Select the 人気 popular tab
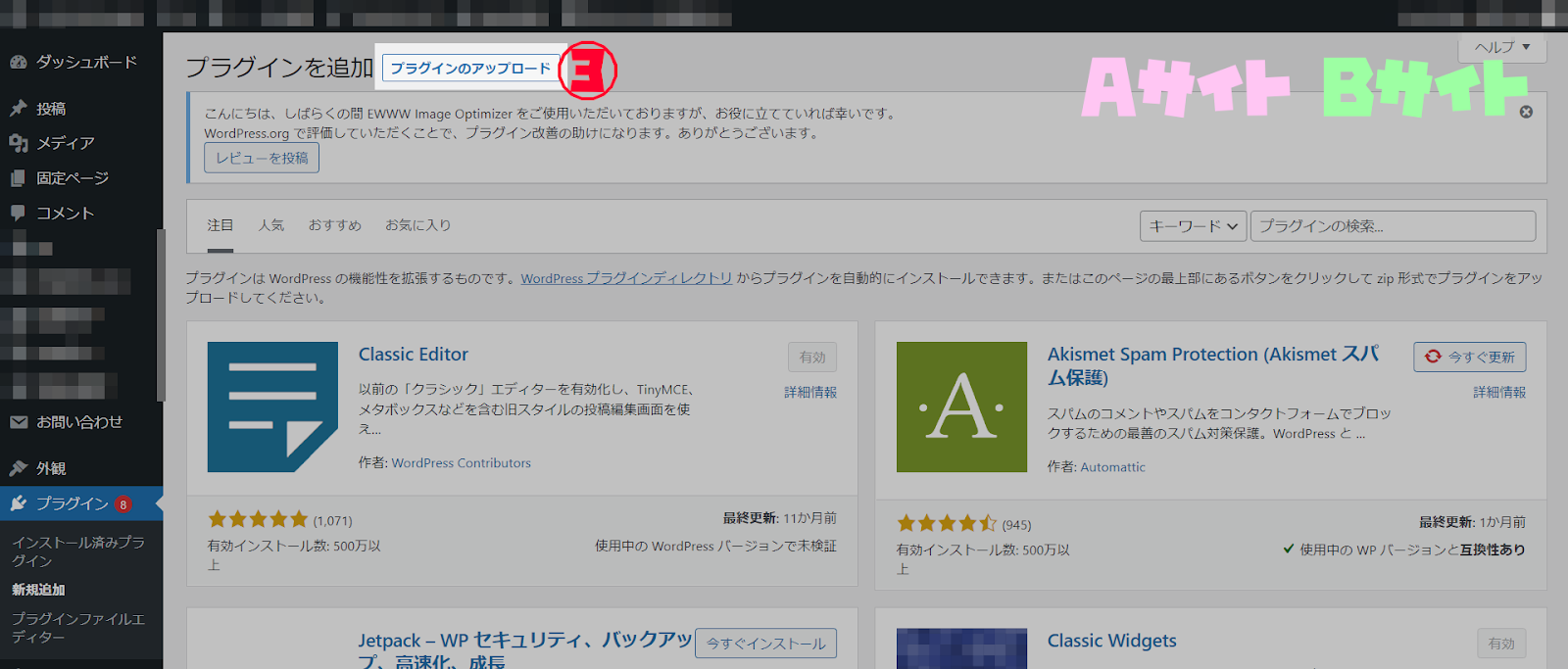Screen dimensions: 1568x669 [271, 225]
